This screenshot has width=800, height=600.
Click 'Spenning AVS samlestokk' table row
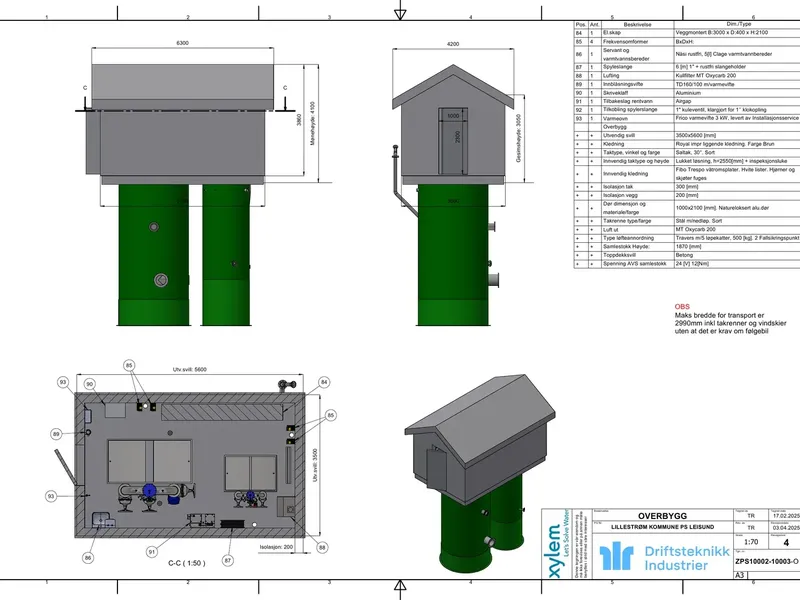pyautogui.click(x=687, y=264)
